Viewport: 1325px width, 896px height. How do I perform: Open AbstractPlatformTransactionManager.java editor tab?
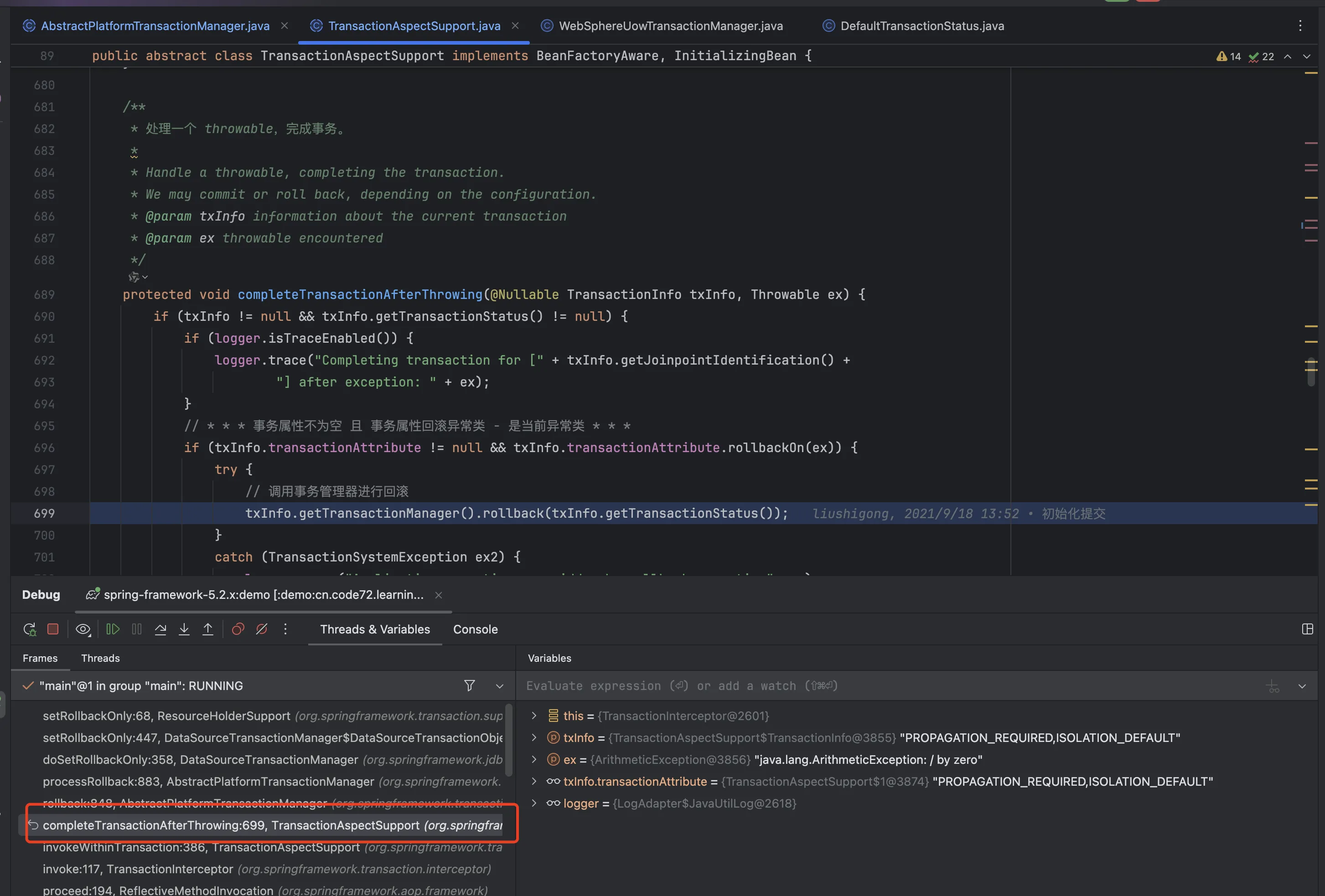155,26
